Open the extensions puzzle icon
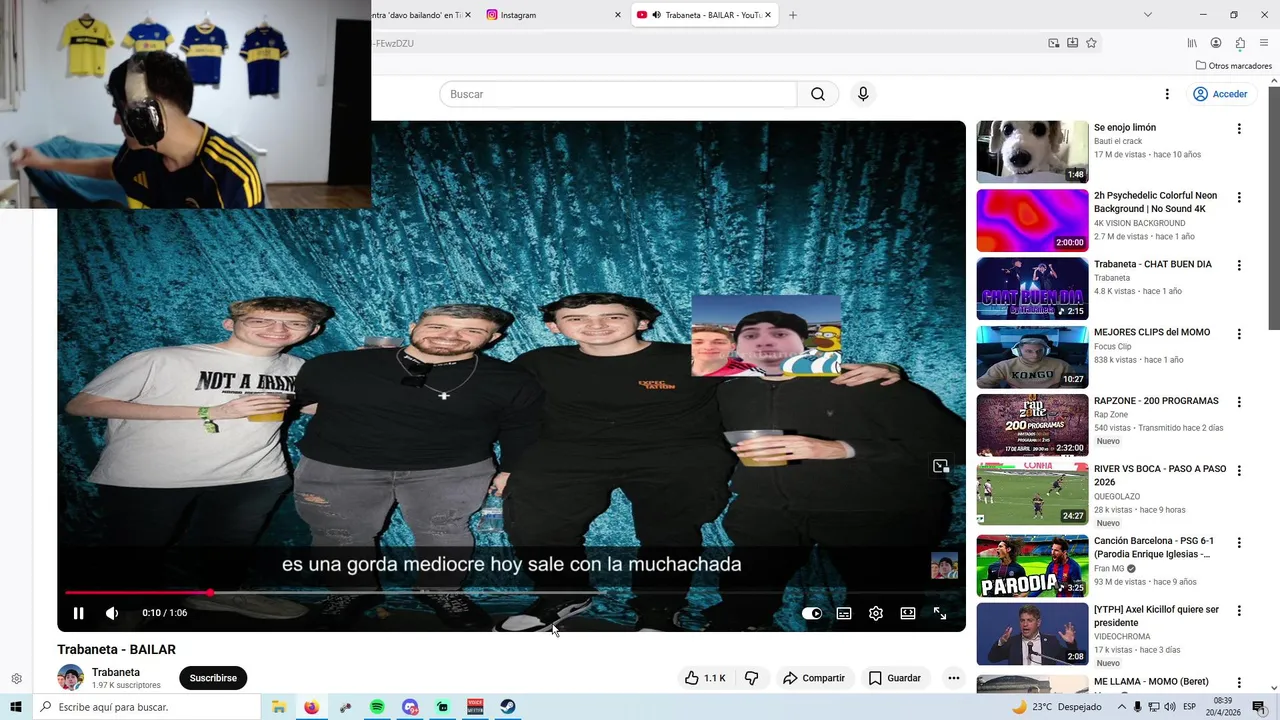This screenshot has width=1280, height=720. pos(1240,43)
